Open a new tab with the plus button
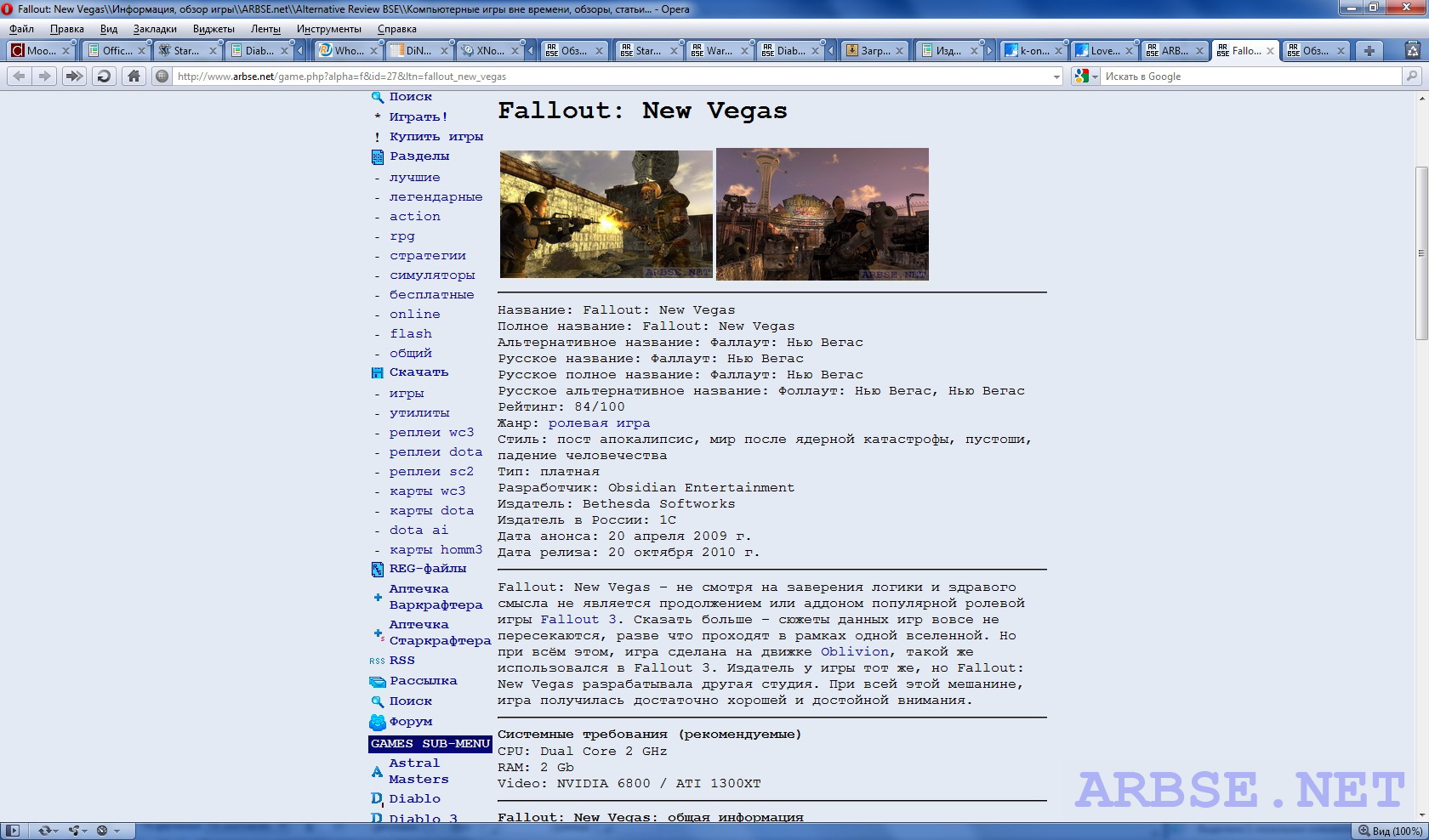1429x840 pixels. point(1369,51)
